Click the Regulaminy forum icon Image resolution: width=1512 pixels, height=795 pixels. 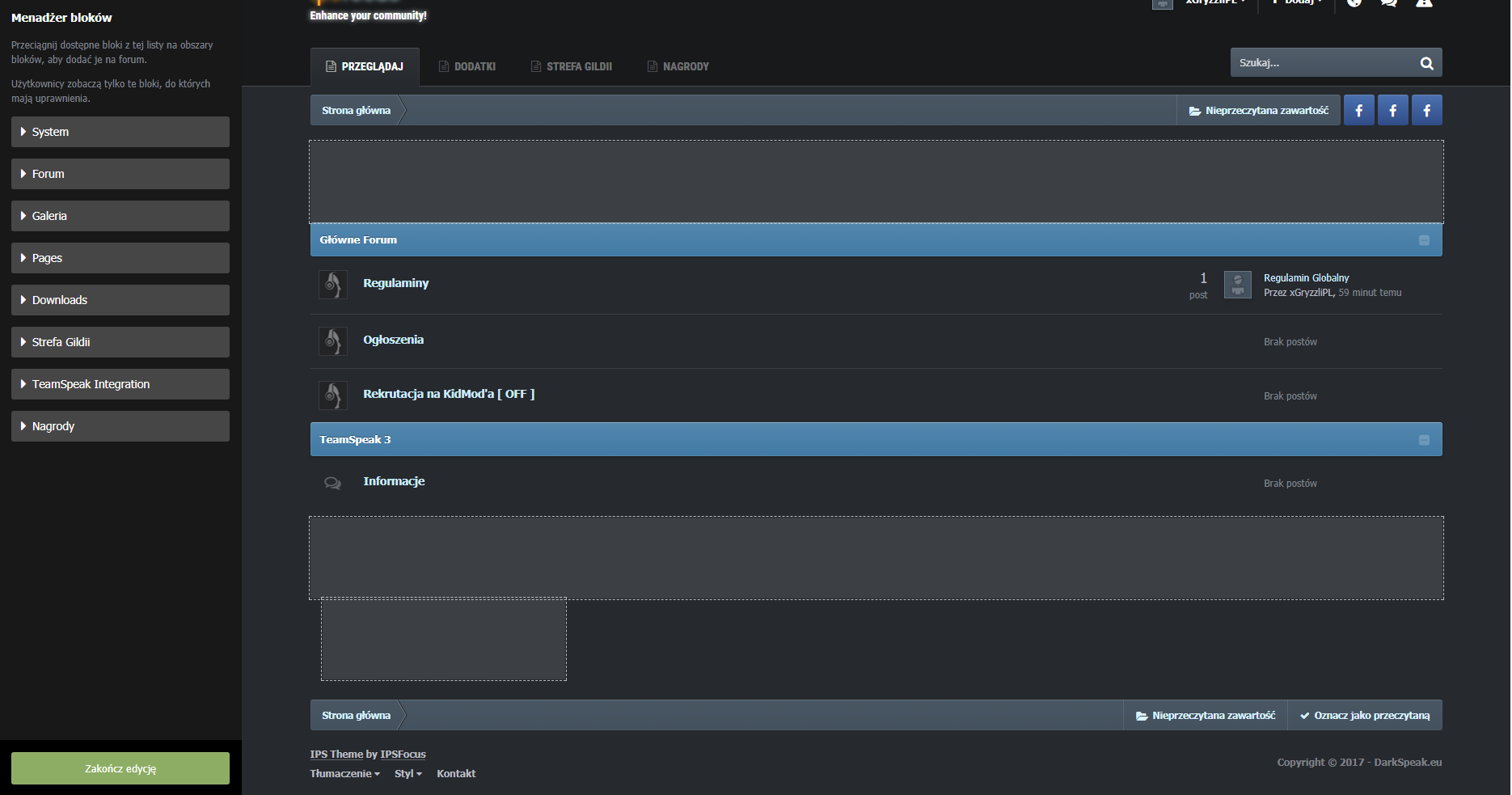coord(332,285)
